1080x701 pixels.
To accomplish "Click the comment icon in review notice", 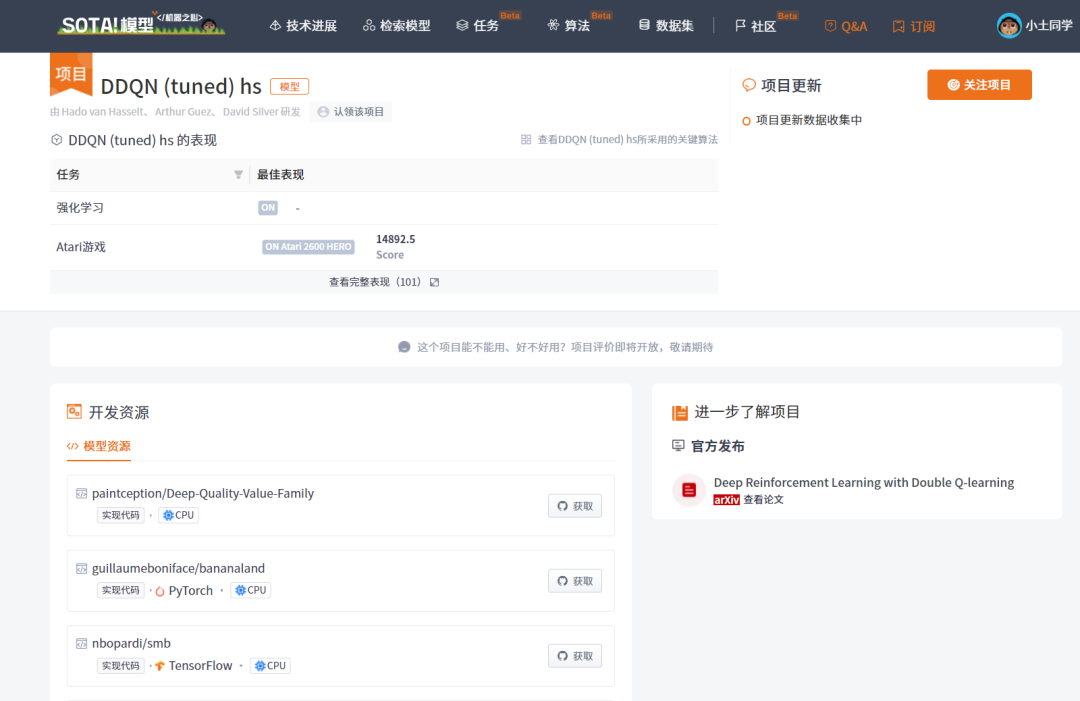I will pos(404,347).
